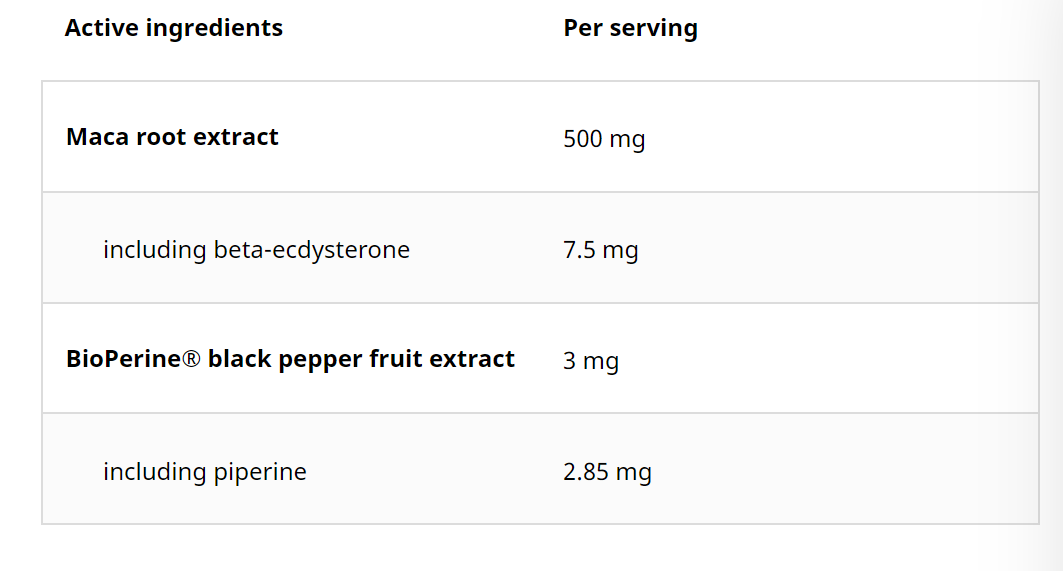
Task: Click the word BioPerine
Action: coord(123,359)
